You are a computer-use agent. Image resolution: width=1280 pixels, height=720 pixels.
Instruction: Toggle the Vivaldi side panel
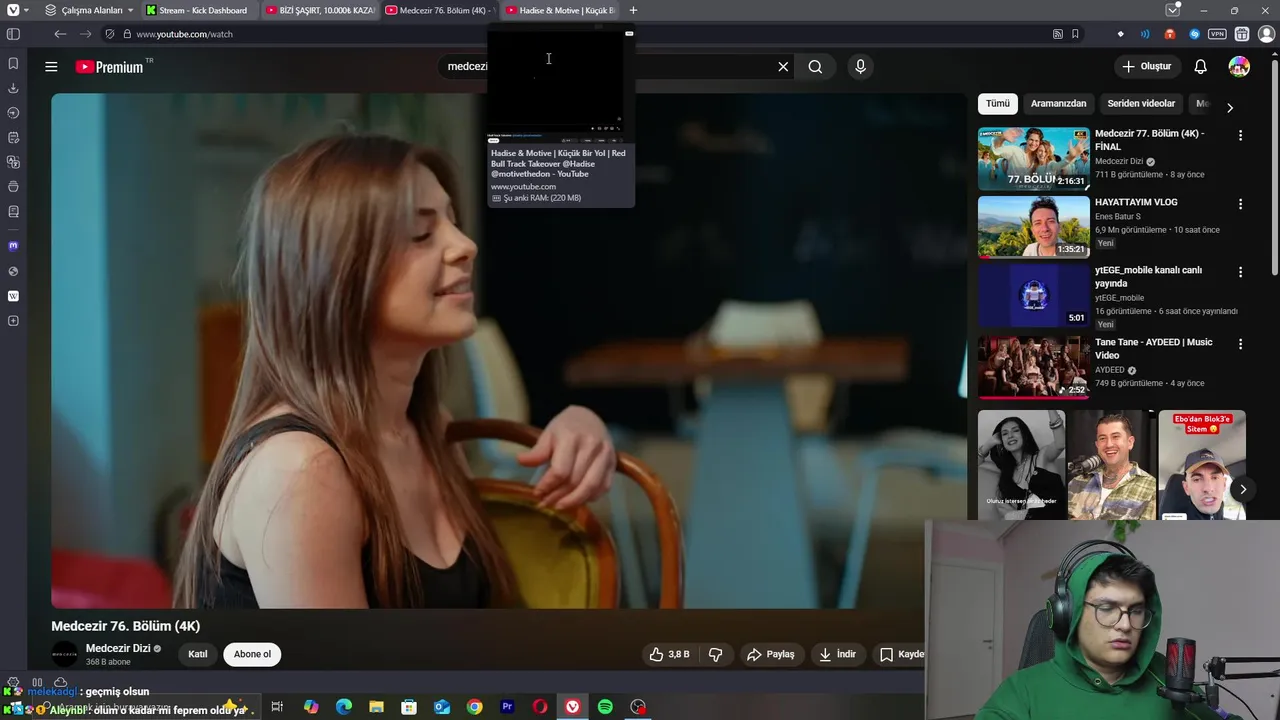click(x=13, y=34)
